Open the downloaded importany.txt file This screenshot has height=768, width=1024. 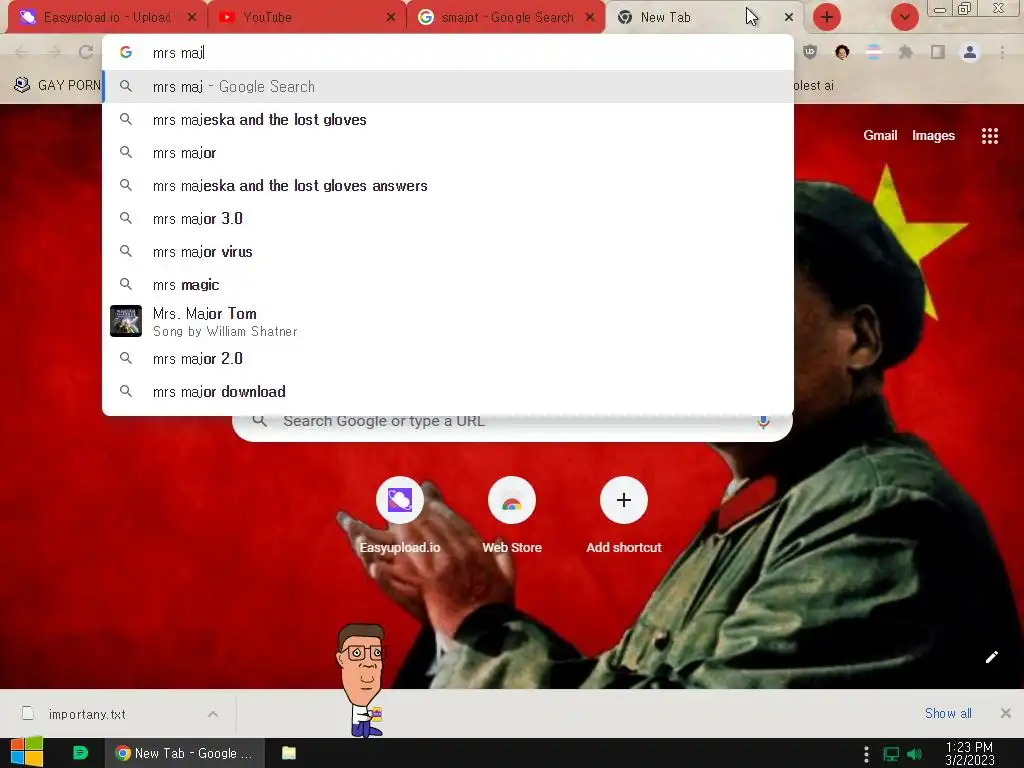click(88, 714)
